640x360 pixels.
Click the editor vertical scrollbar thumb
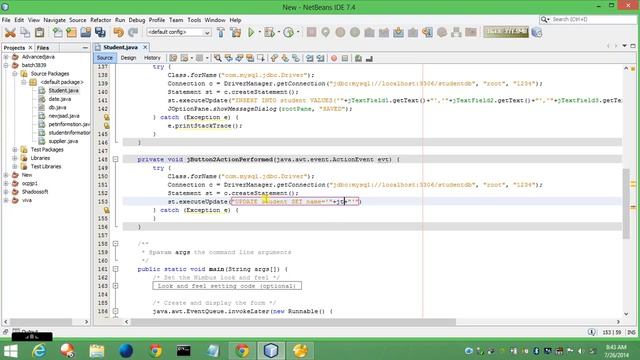[626, 204]
